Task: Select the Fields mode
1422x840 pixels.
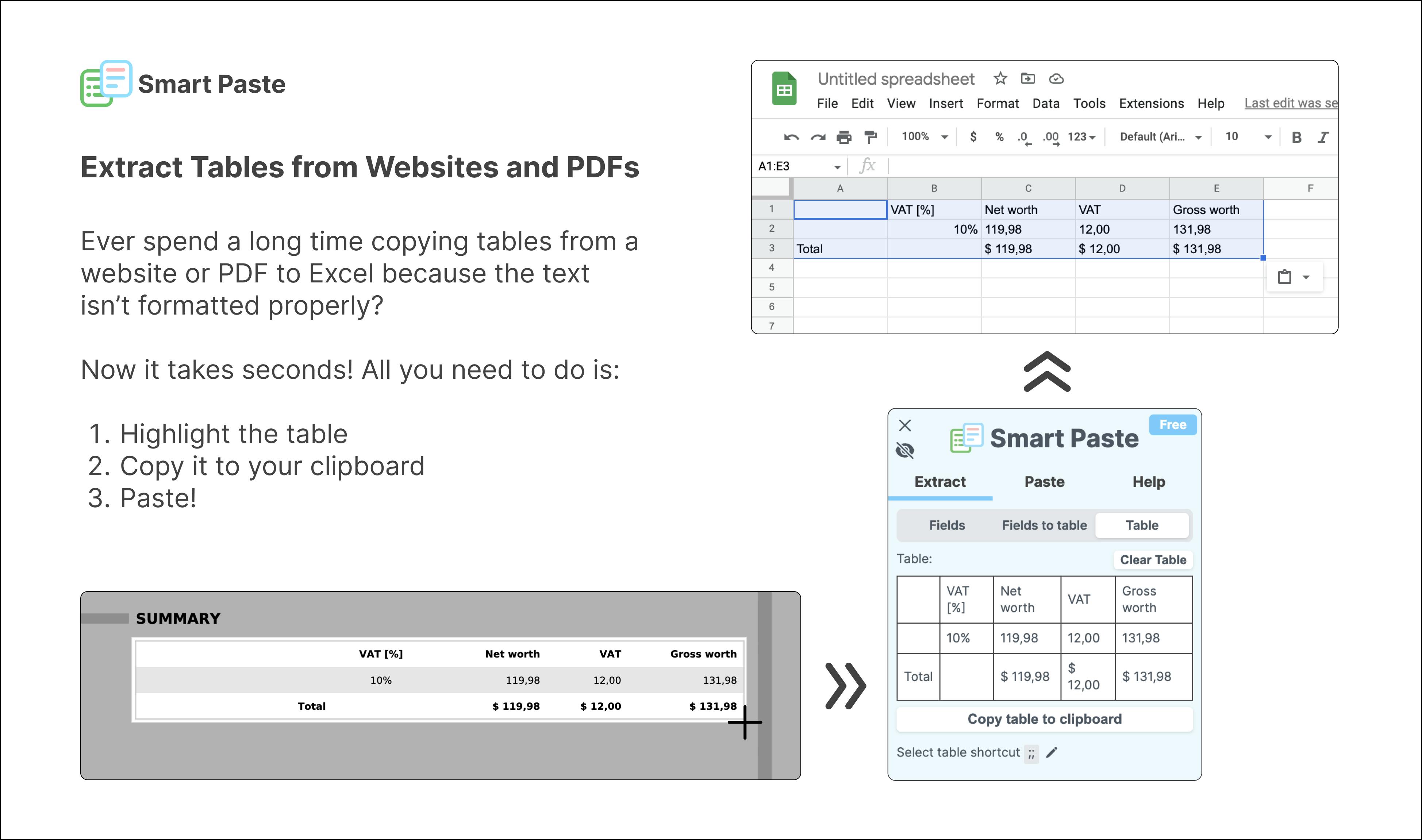Action: click(x=947, y=525)
